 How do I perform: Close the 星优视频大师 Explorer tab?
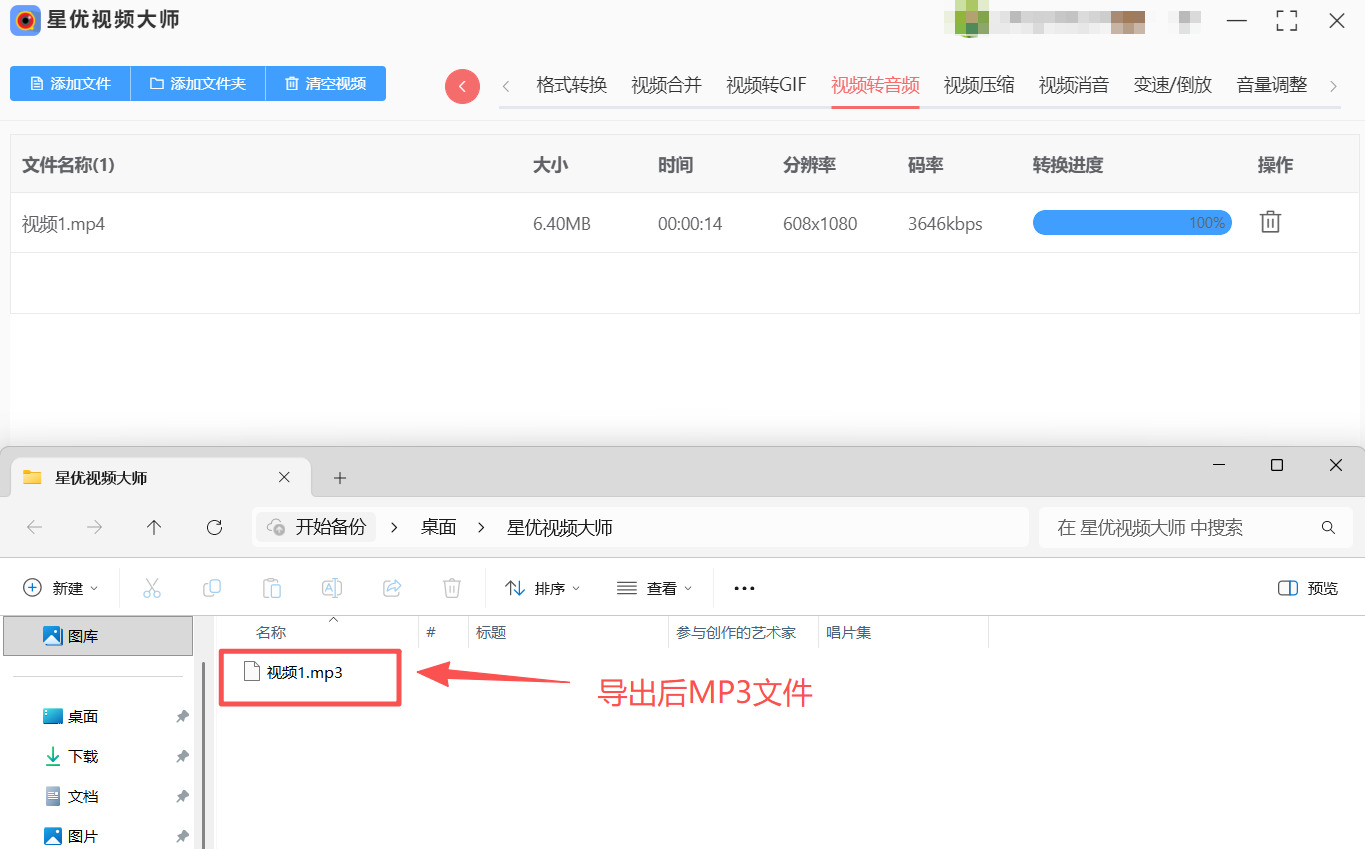284,478
